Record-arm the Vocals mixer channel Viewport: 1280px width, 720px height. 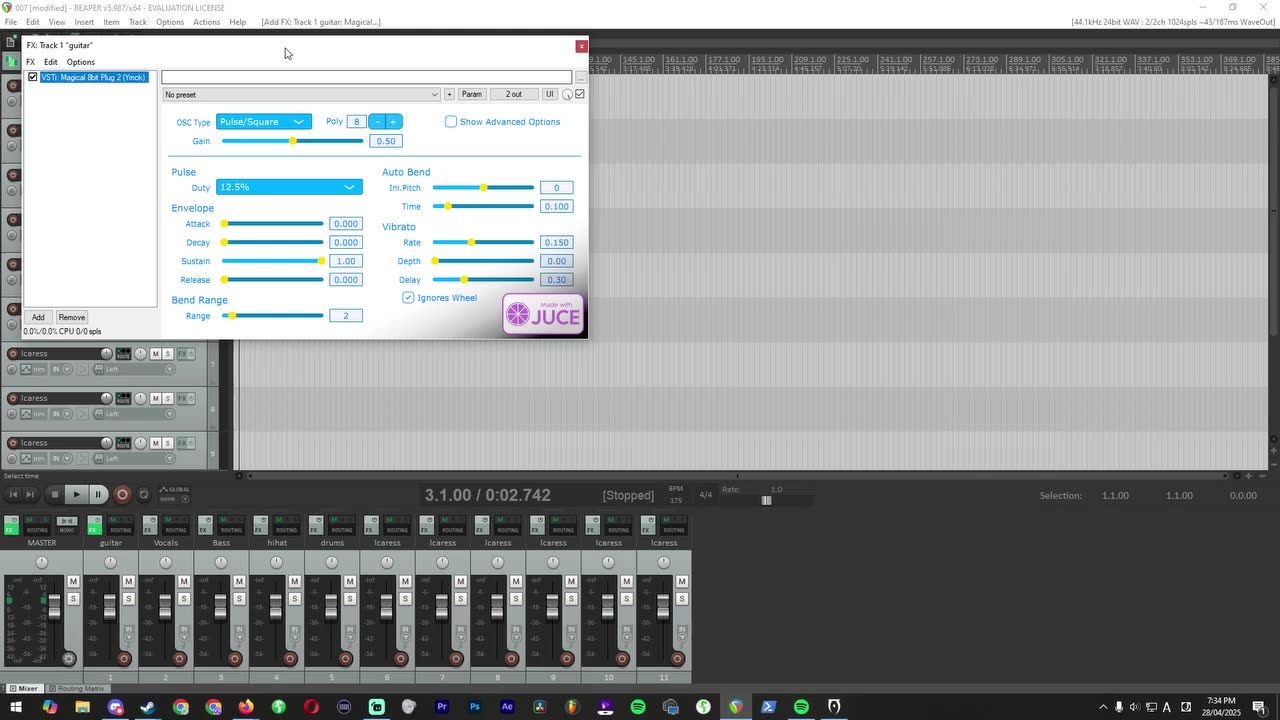180,658
